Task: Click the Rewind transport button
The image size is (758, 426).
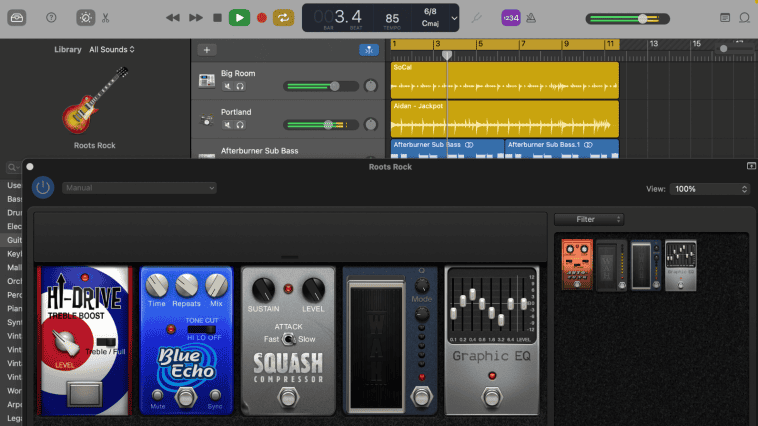Action: [x=173, y=17]
